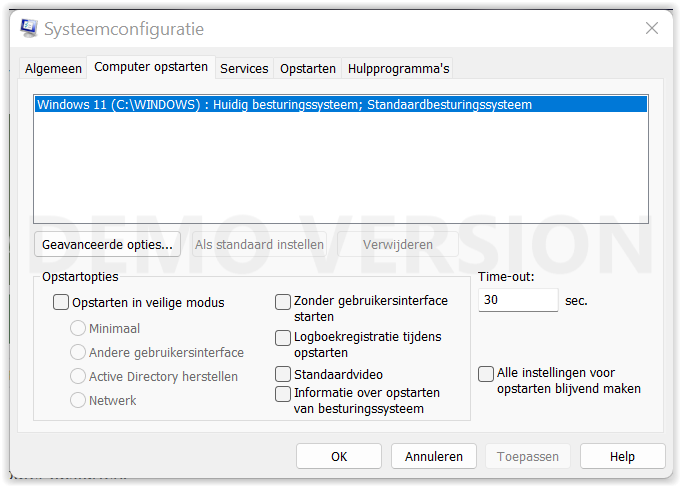Enable Opstarten in veilige modus checkbox
The image size is (681, 487).
click(x=61, y=302)
